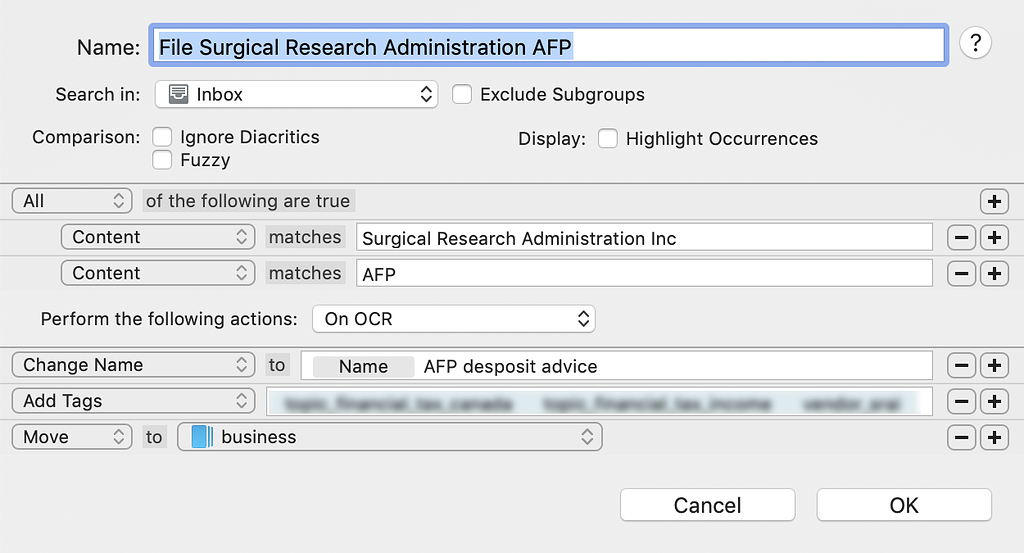Add condition after Surgical Research Administration row

pos(993,237)
